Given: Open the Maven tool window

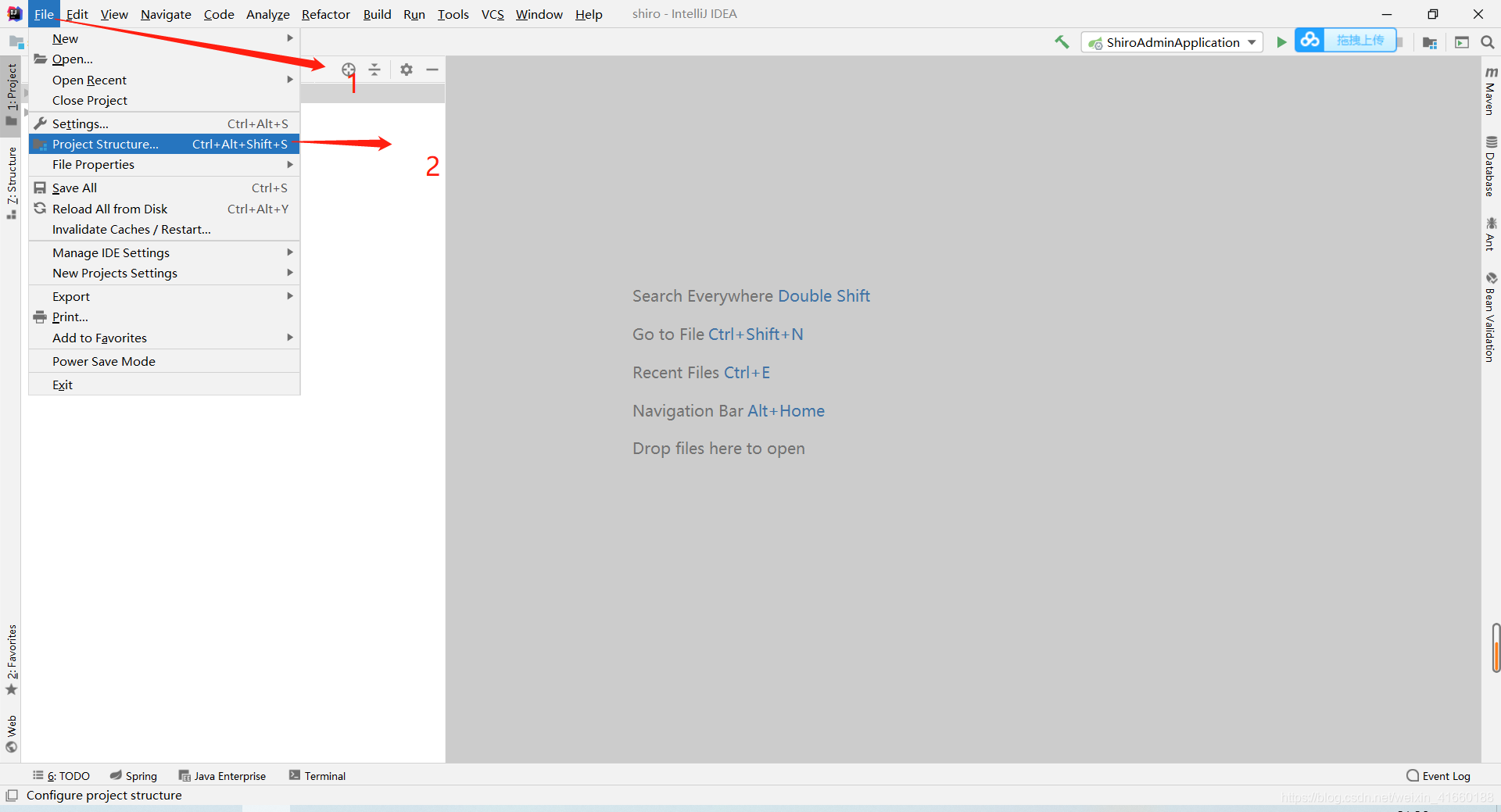Looking at the screenshot, I should (x=1491, y=91).
